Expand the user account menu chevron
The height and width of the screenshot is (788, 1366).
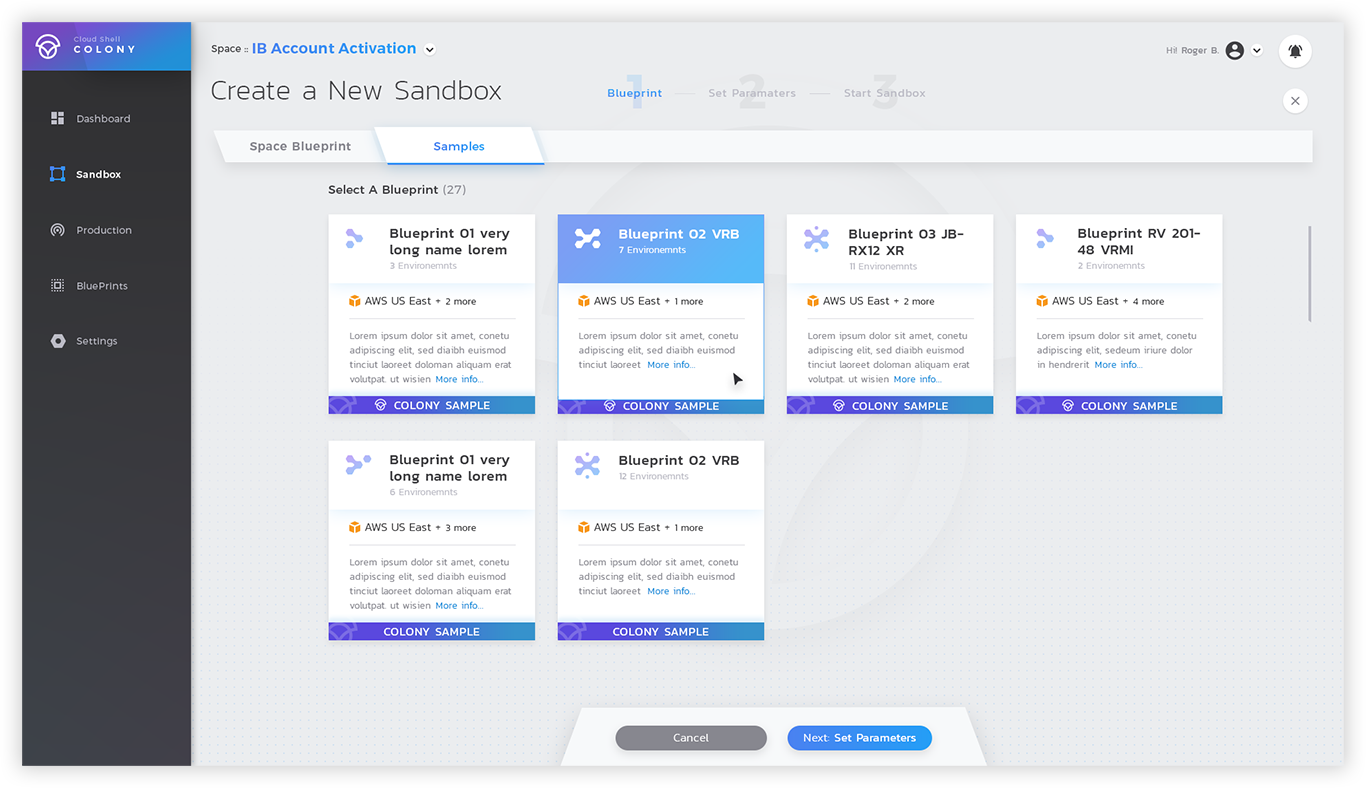pos(1257,51)
